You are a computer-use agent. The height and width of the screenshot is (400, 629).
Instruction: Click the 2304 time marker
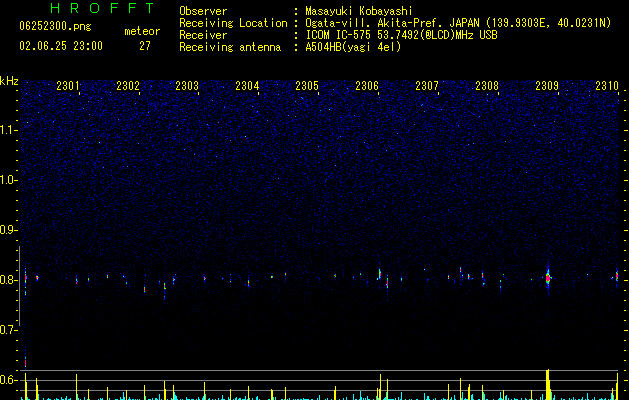coord(247,86)
